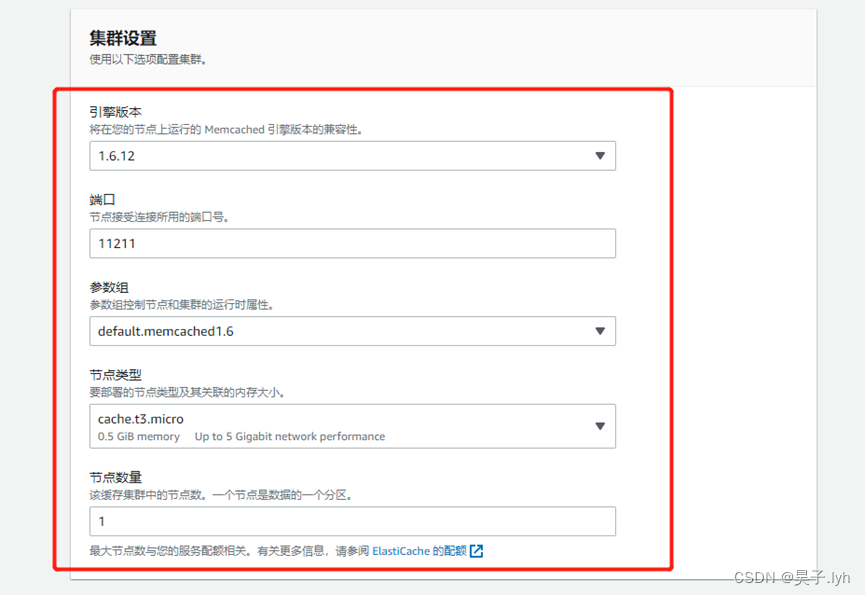Click the 要部署的节点类型及其关联的内存大小 hint
865x595 pixels.
pyautogui.click(x=187, y=393)
